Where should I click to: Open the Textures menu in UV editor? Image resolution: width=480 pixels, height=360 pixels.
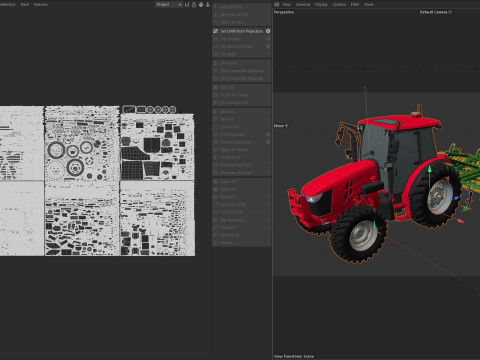41,5
